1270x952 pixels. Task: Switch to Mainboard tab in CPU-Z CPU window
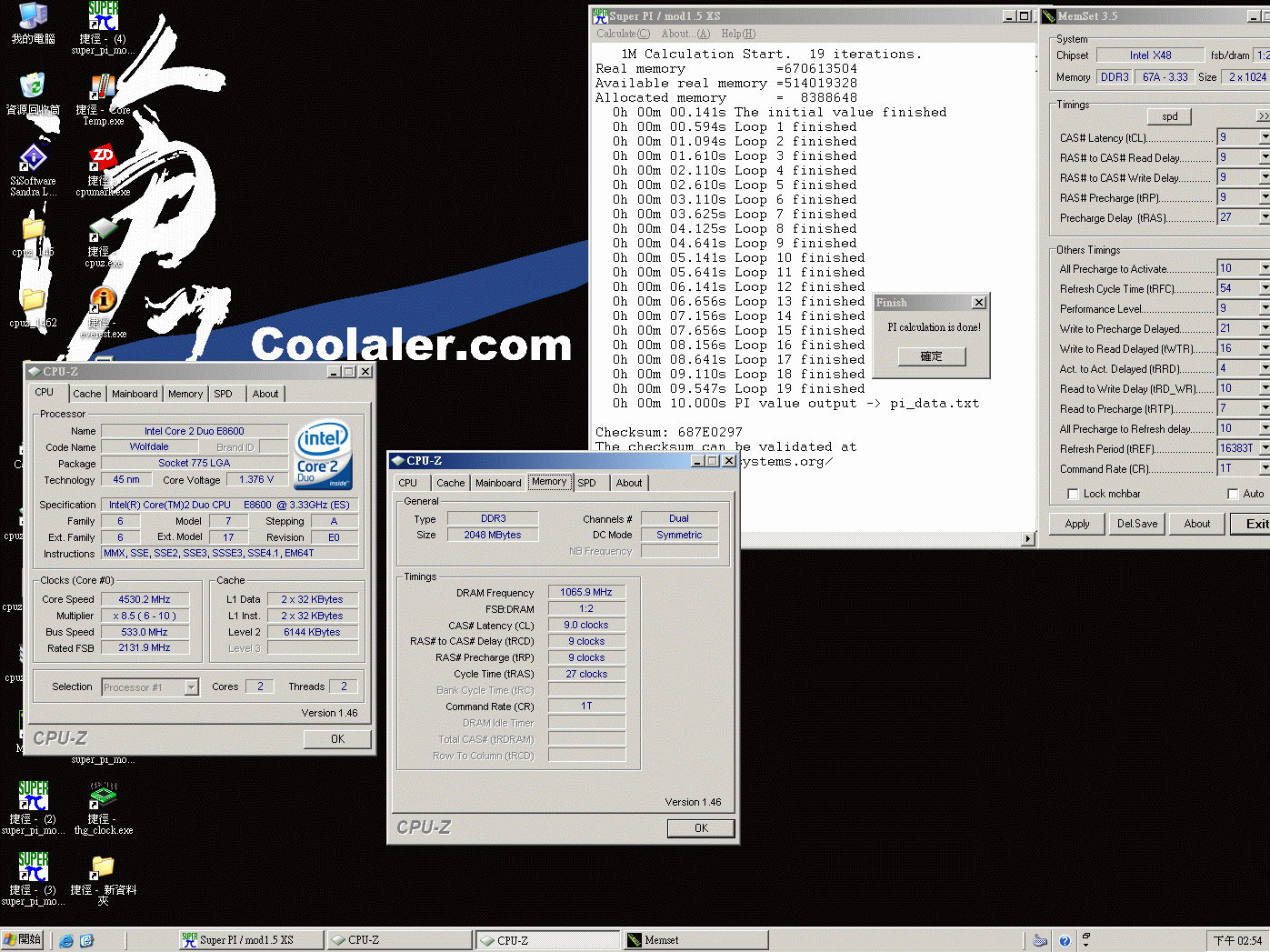pyautogui.click(x=135, y=394)
